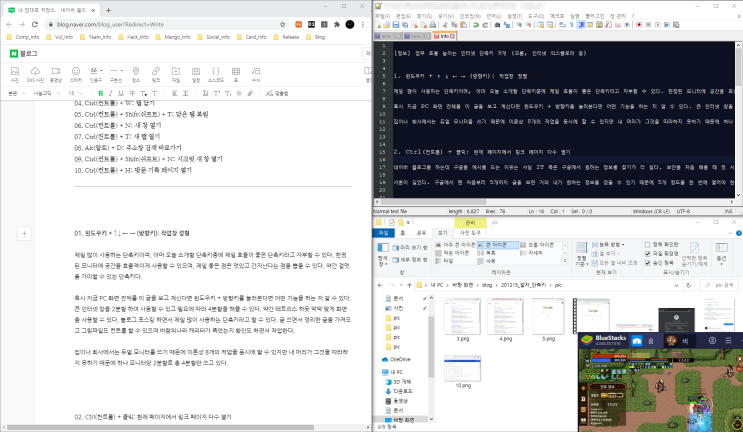Select OneDrive in Explorer navigation pane
Image resolution: width=743 pixels, height=432 pixels.
[397, 359]
